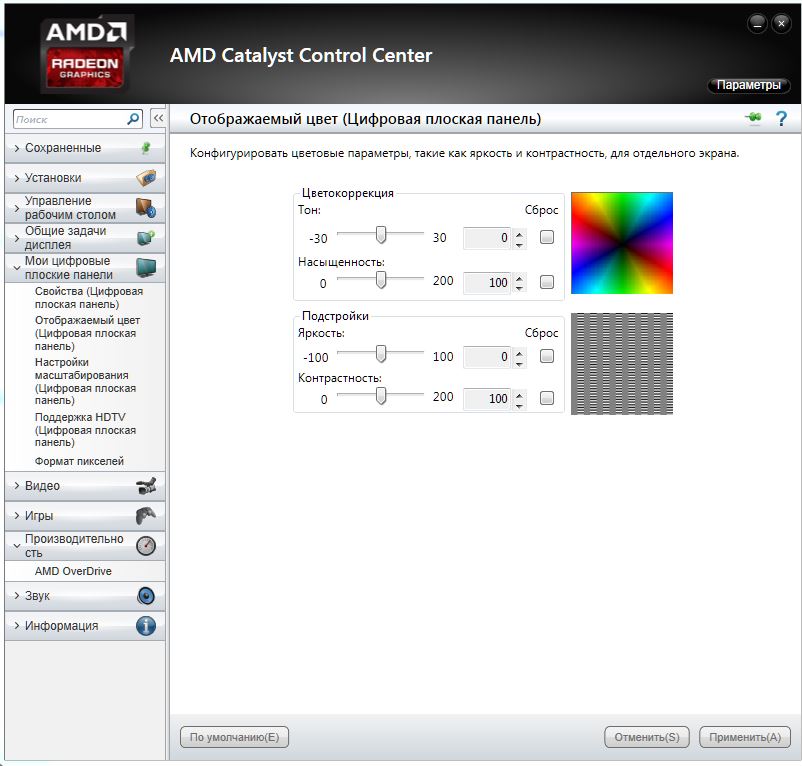
Task: Click the Общие задачи дисплея icon
Action: click(x=146, y=238)
